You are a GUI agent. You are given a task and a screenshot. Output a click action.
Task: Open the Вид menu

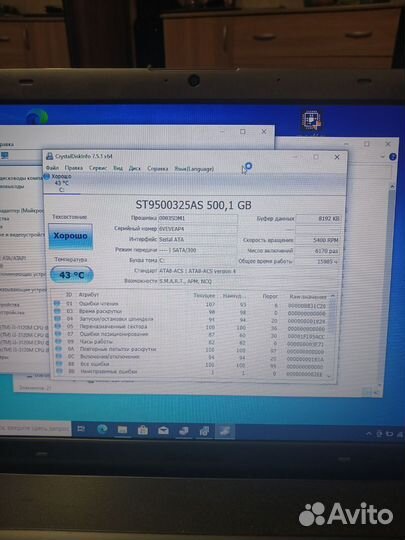point(118,168)
